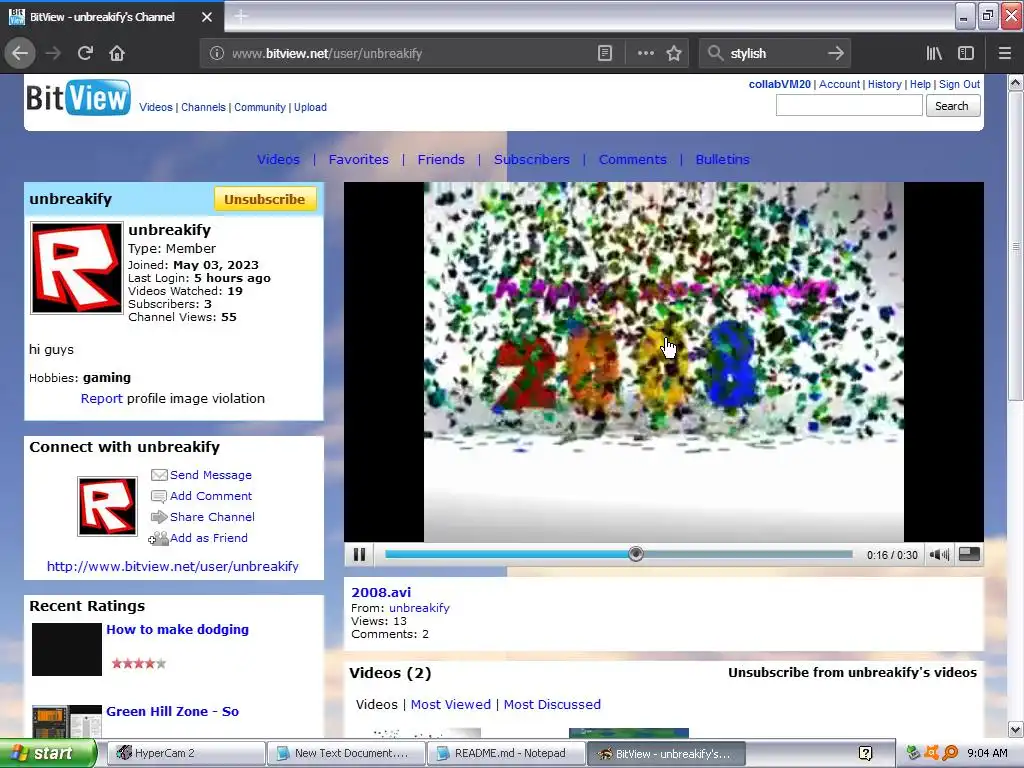Click the Add Comment speech icon
This screenshot has width=1024, height=768.
click(159, 496)
